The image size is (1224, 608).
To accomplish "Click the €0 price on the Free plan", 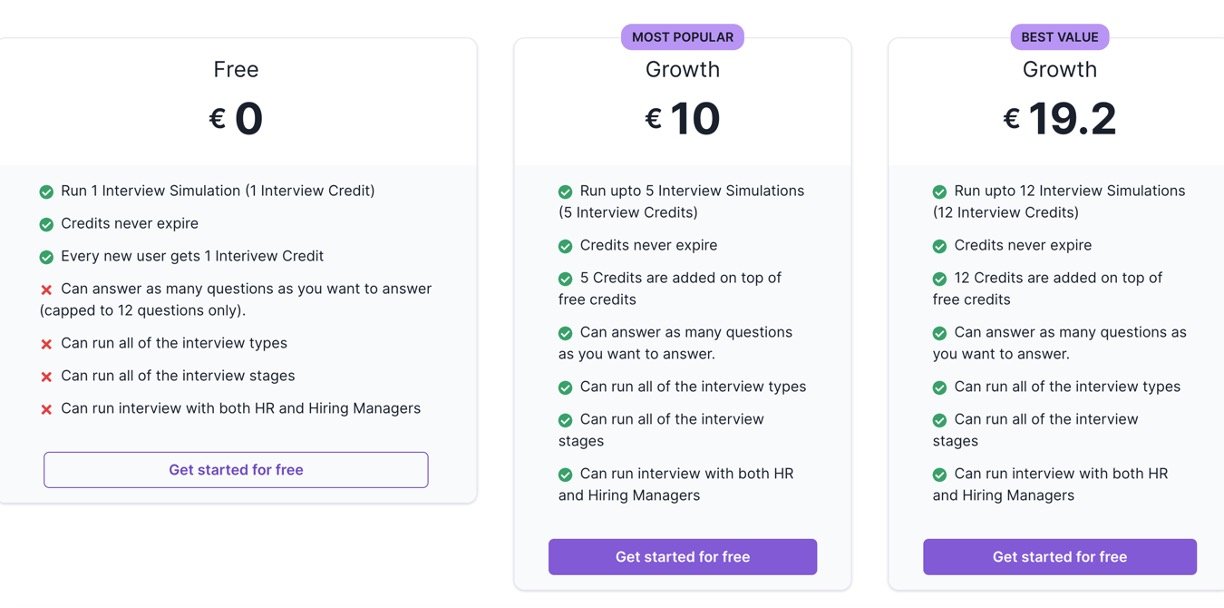I will click(236, 119).
